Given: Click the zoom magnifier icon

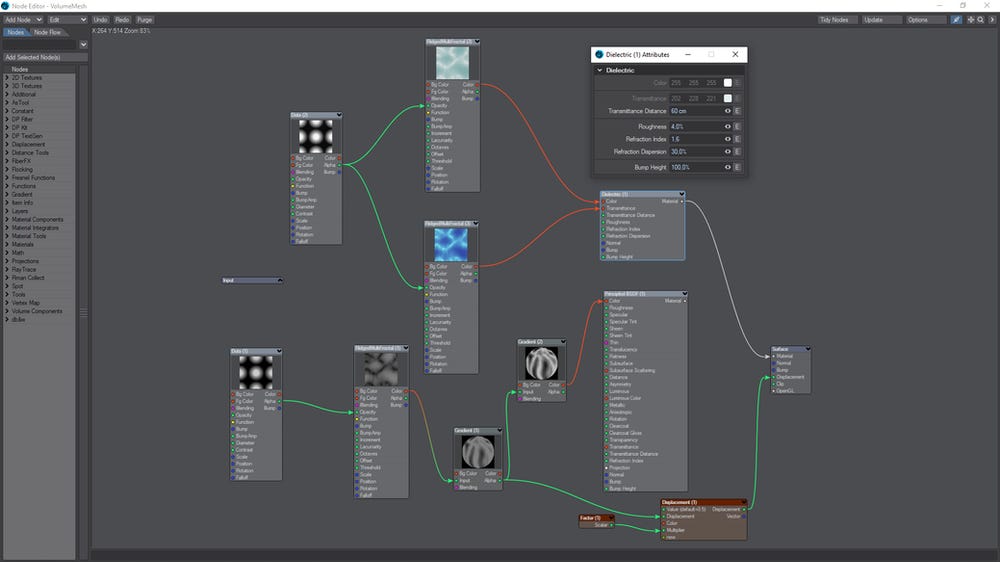Looking at the screenshot, I should [x=981, y=20].
